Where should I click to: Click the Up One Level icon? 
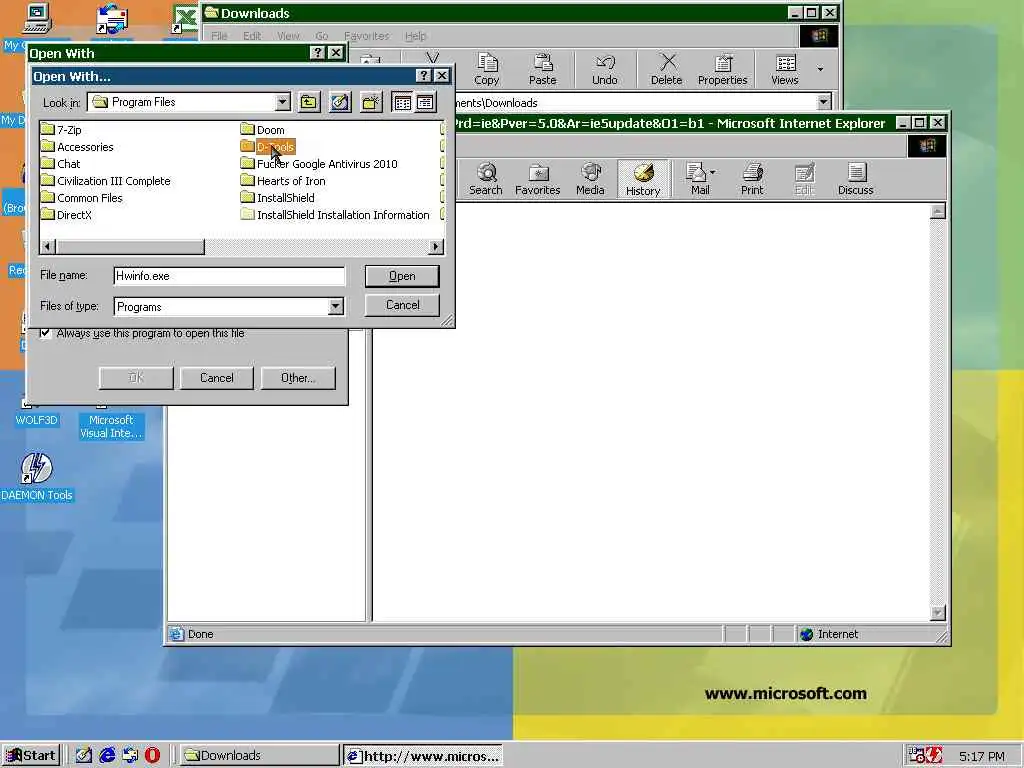[x=309, y=102]
